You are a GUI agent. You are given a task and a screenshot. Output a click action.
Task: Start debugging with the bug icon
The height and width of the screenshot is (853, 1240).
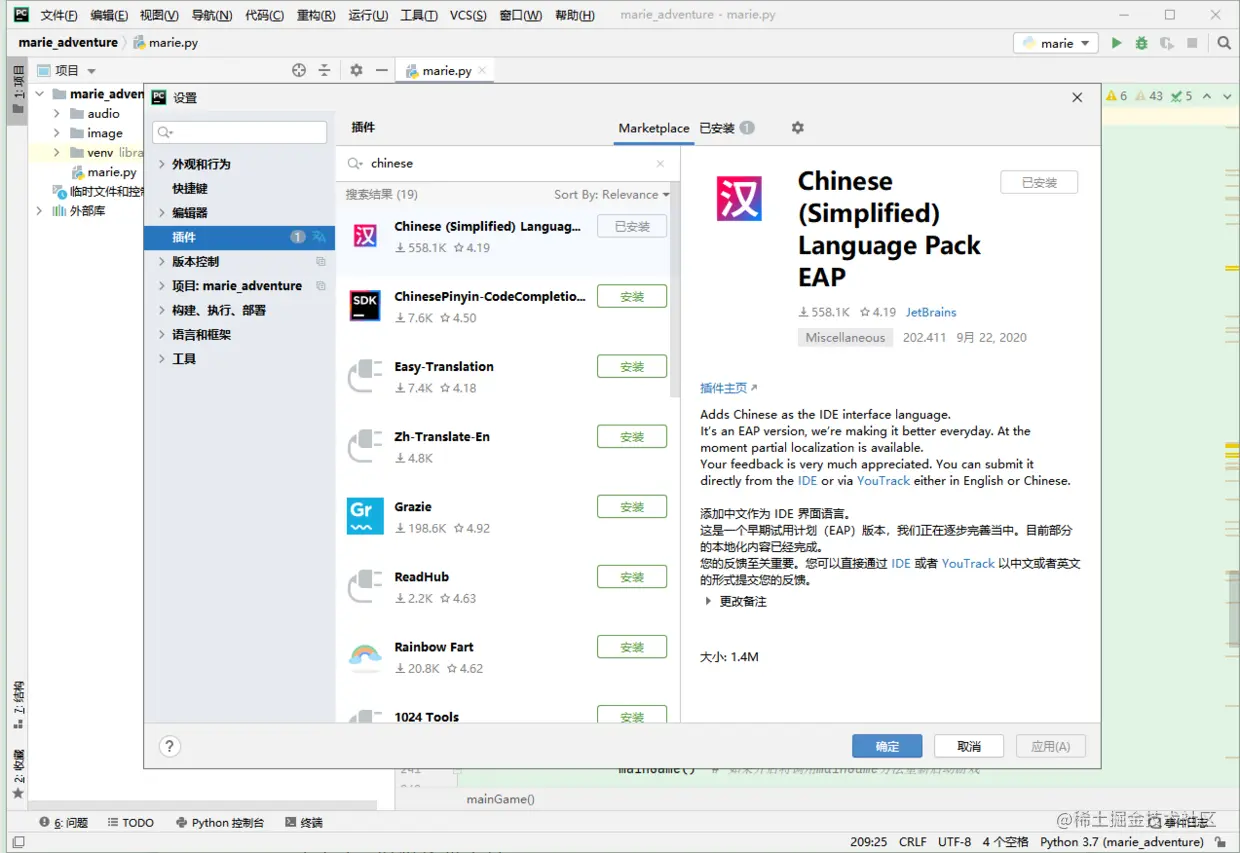point(1142,43)
